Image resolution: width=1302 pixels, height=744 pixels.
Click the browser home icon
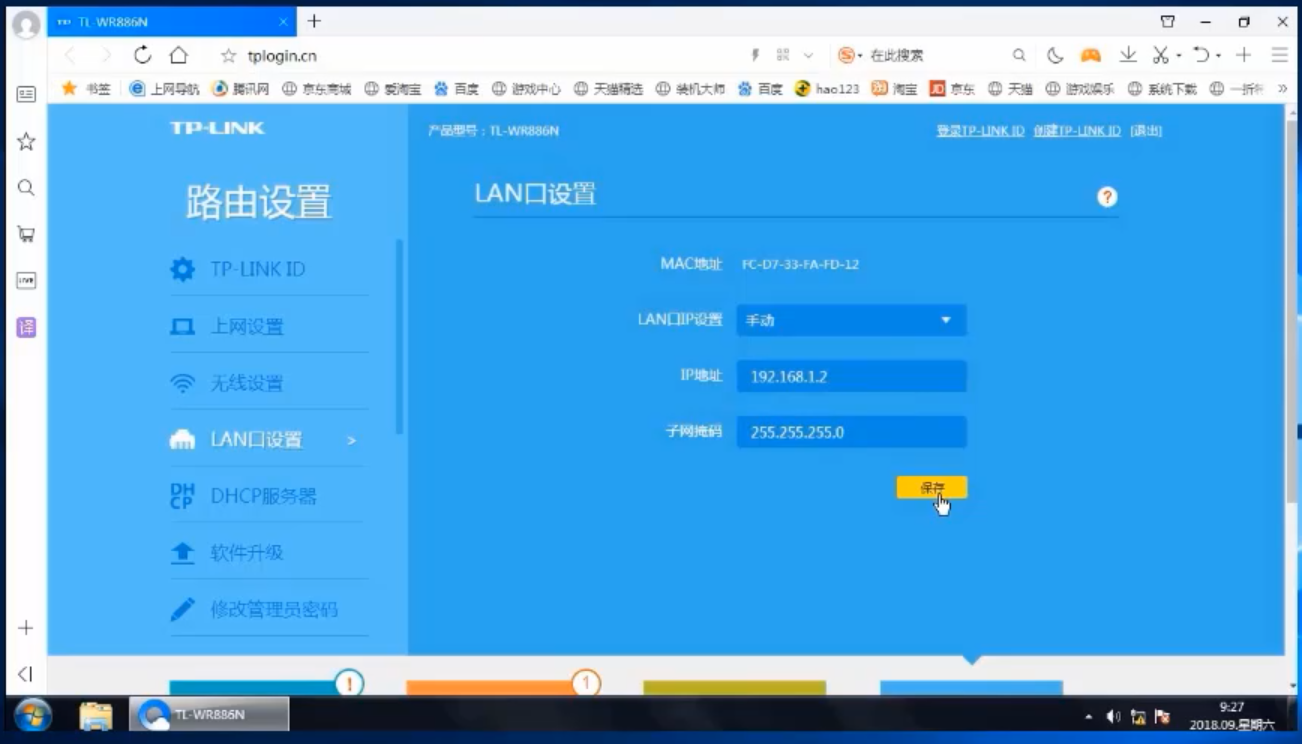coord(178,55)
